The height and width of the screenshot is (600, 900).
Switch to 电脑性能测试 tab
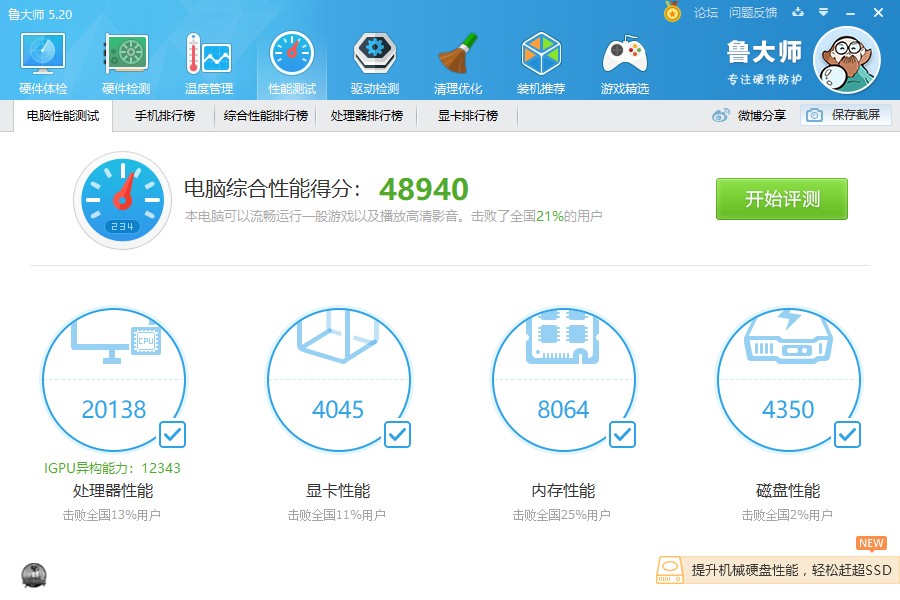click(63, 115)
